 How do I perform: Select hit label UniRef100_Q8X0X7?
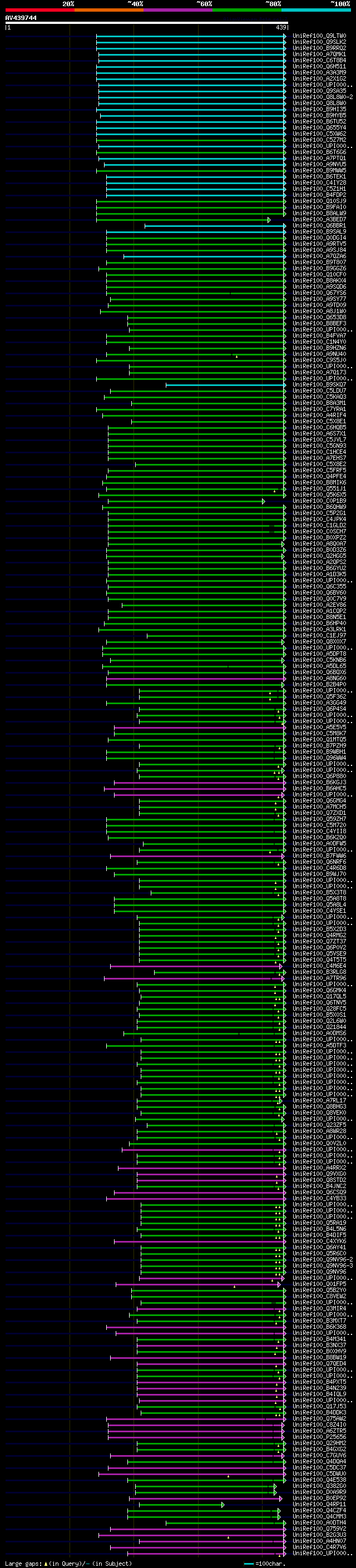coord(319,641)
